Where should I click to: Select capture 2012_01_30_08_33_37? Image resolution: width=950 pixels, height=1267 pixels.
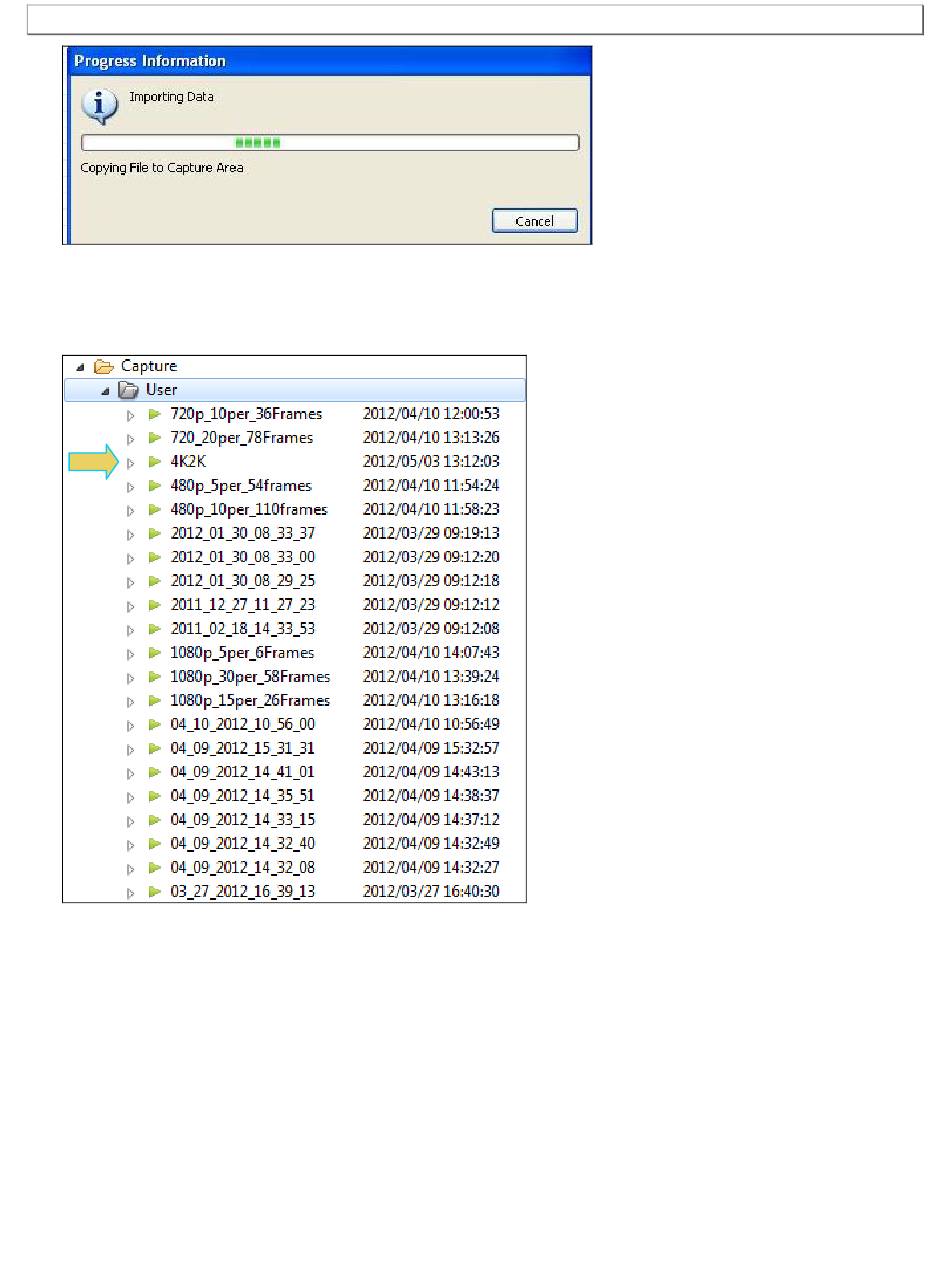(x=243, y=534)
